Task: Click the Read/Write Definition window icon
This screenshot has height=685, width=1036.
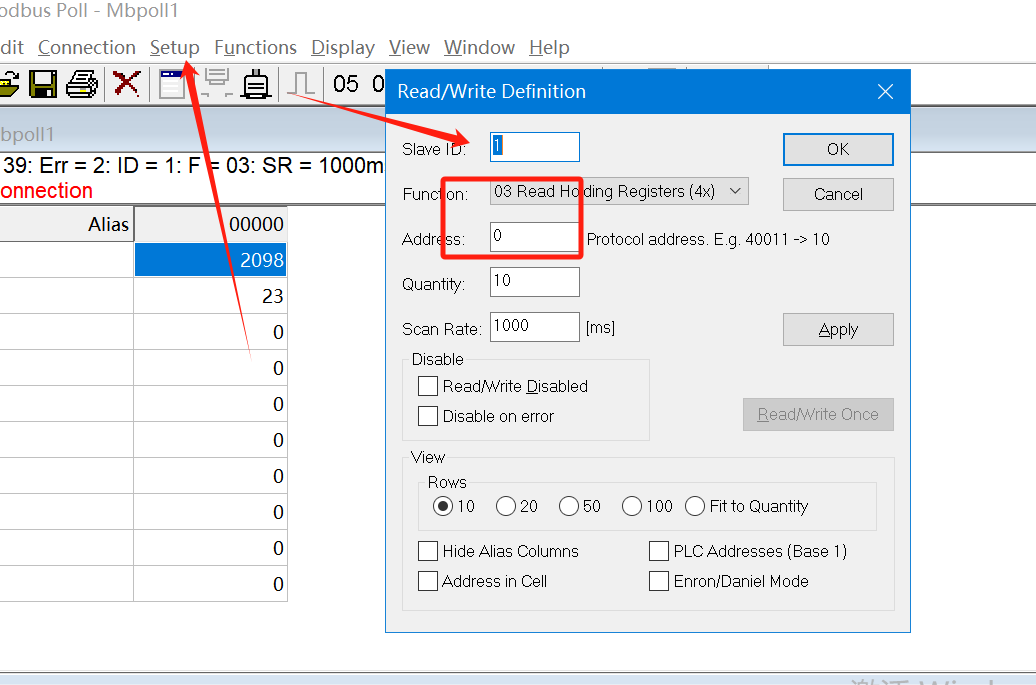Action: 172,84
